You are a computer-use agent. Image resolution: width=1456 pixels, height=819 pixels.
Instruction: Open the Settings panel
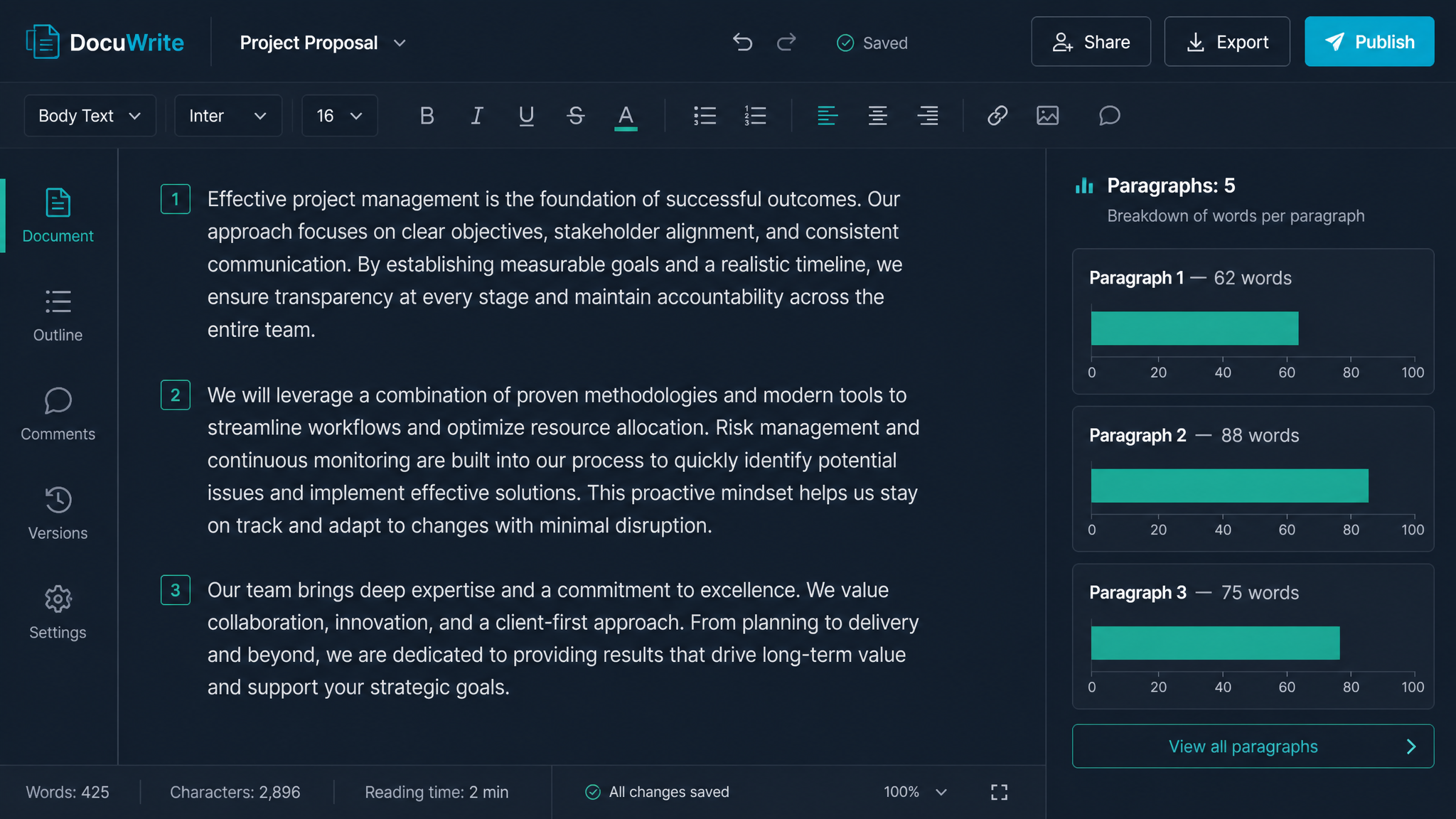click(58, 613)
